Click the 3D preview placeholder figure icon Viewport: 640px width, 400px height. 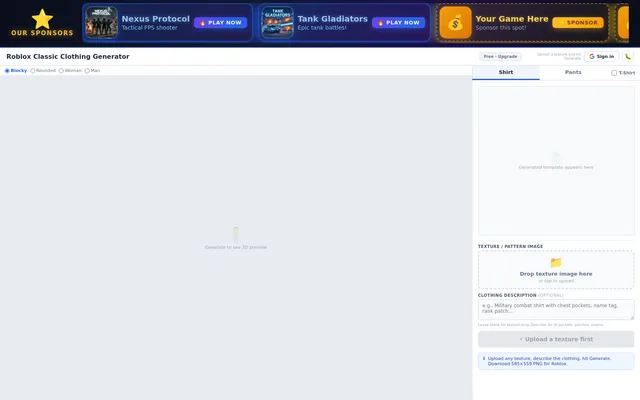coord(236,235)
